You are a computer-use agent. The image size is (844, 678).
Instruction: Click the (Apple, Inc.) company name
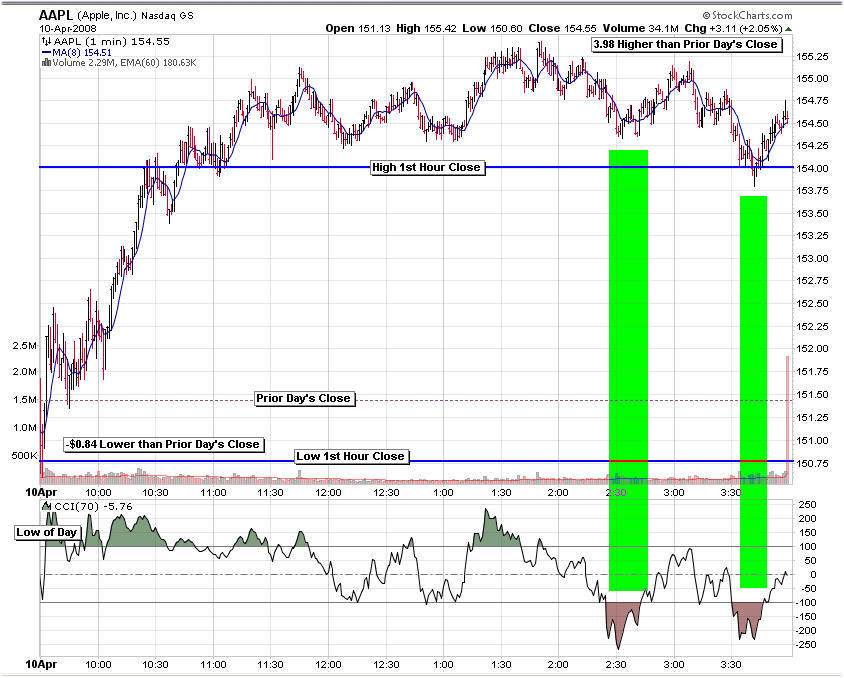(x=107, y=16)
